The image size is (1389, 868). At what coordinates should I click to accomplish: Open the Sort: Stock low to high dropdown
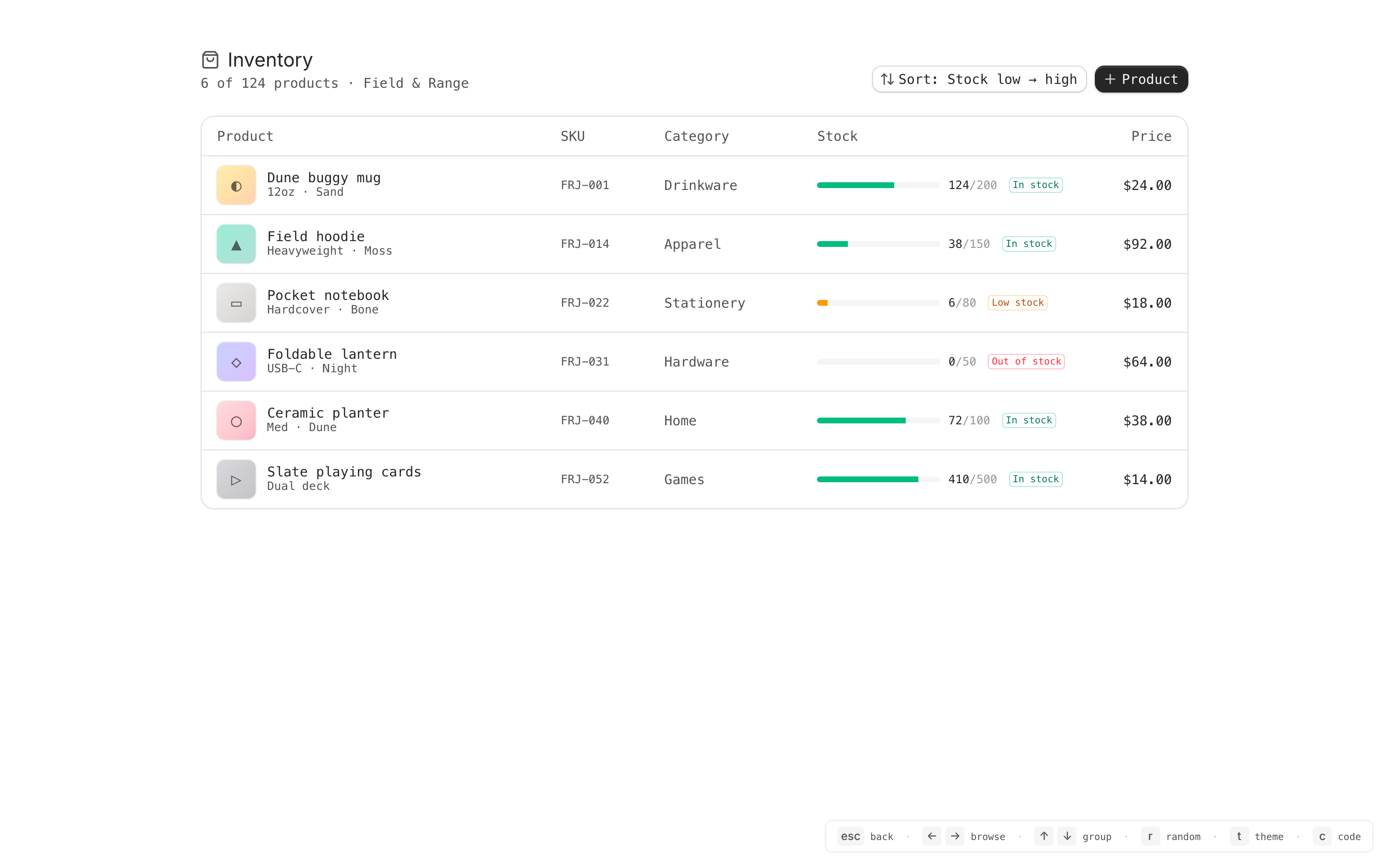click(979, 79)
